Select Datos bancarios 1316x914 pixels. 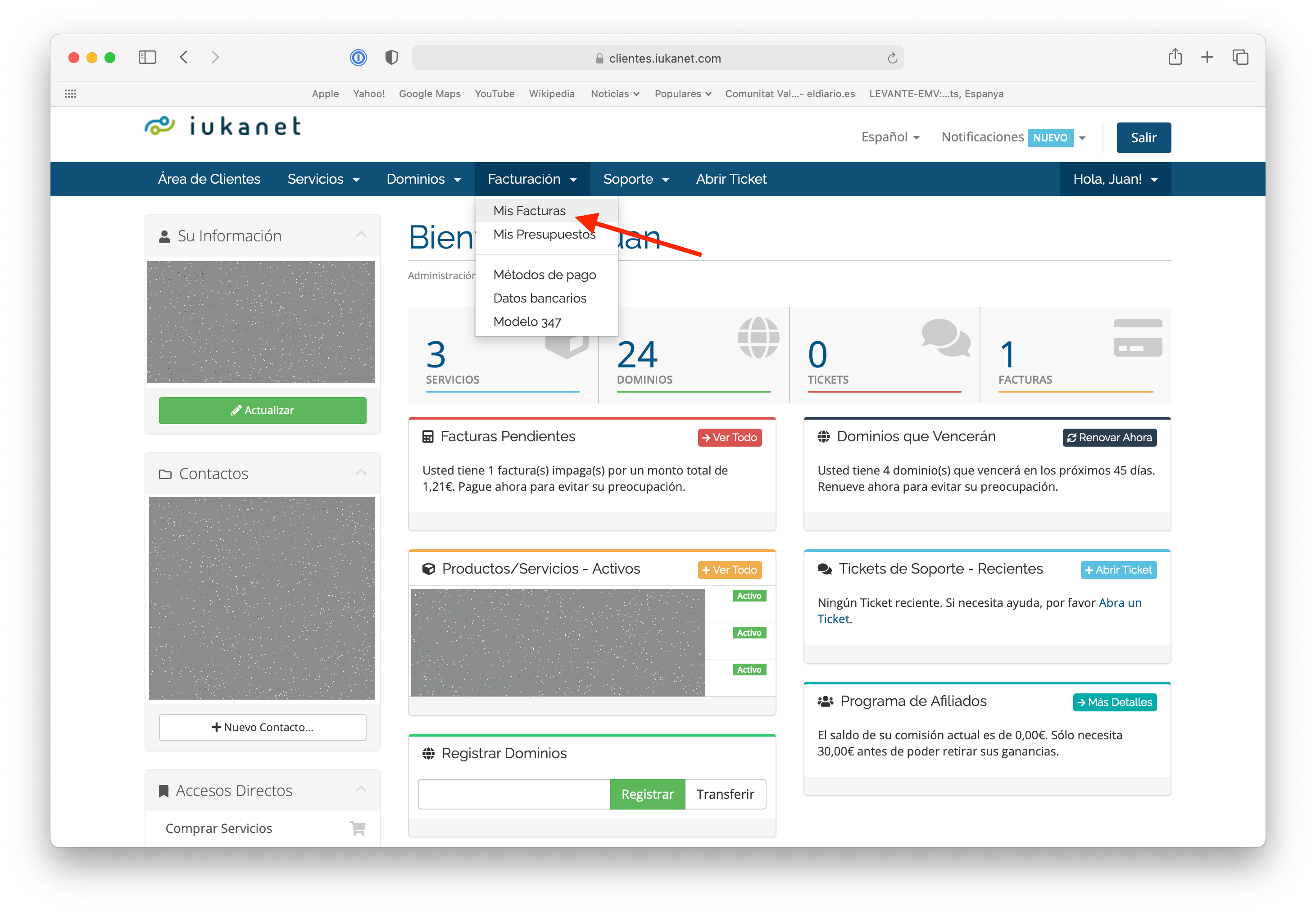pyautogui.click(x=546, y=299)
